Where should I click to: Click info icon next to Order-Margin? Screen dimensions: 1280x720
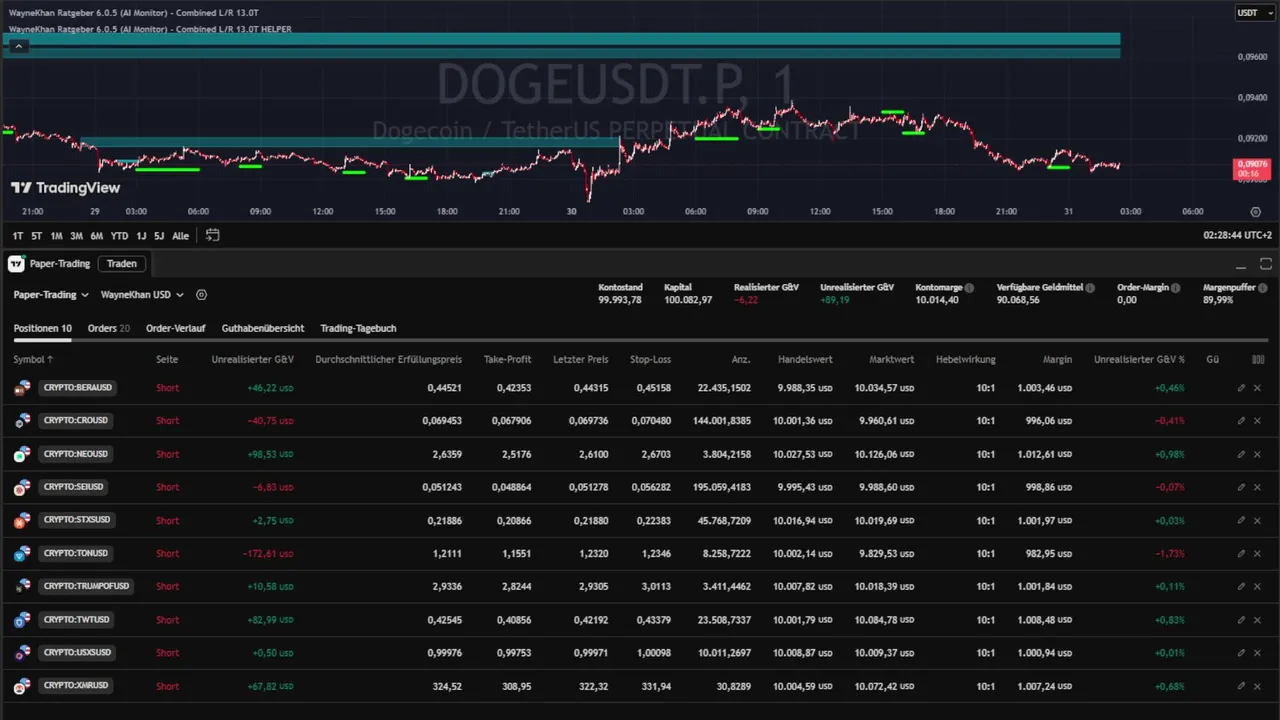[1175, 288]
